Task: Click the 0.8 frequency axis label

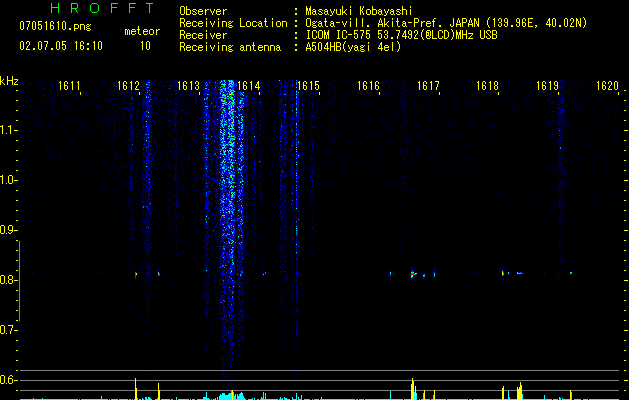Action: point(7,280)
